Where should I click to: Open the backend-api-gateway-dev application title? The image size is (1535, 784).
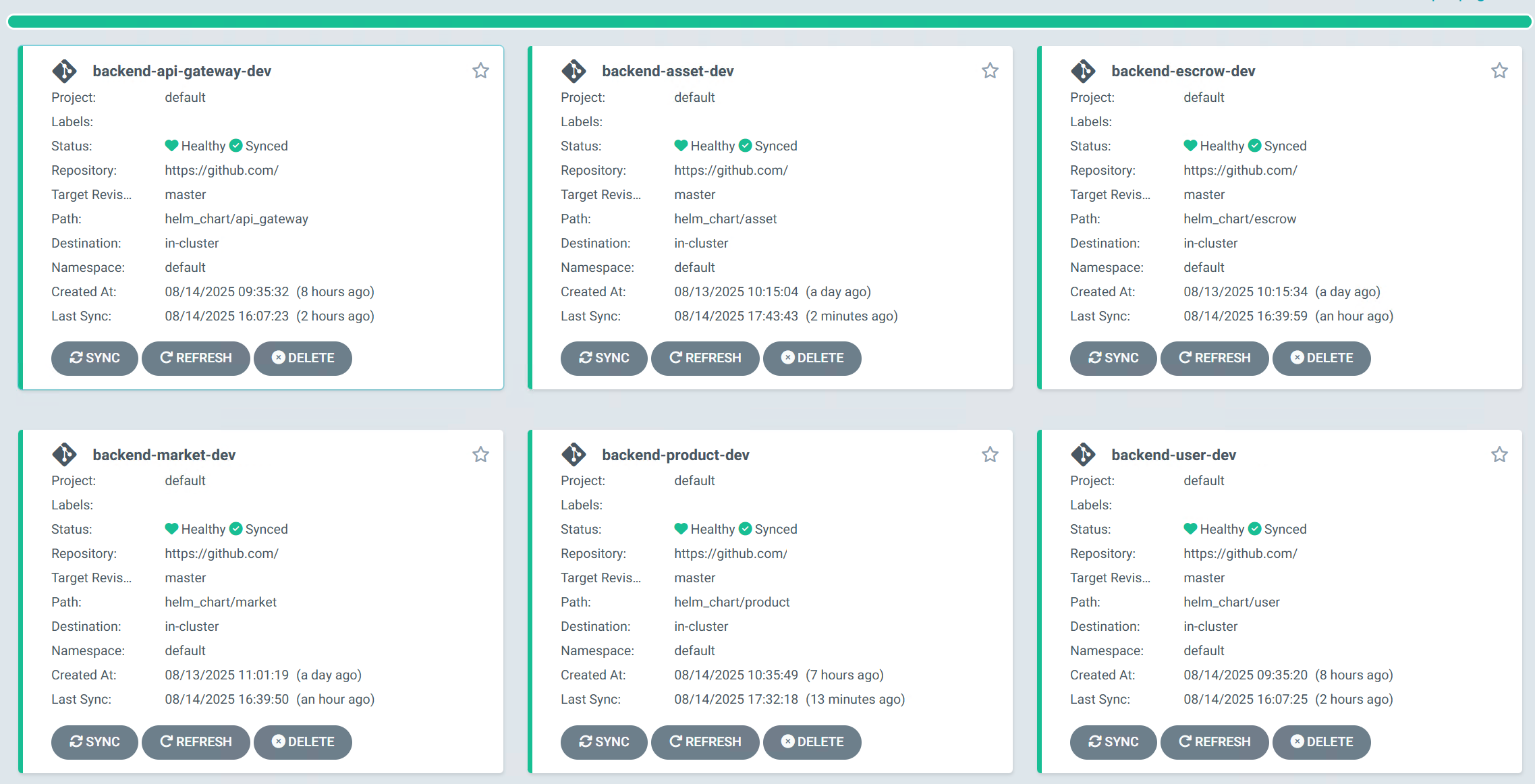point(182,71)
